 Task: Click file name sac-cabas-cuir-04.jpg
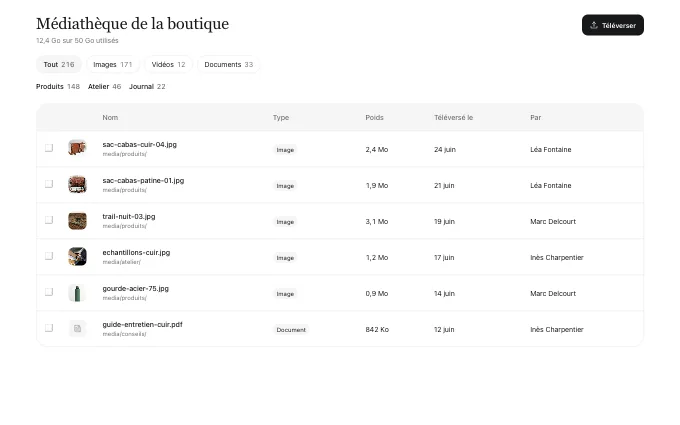pyautogui.click(x=140, y=144)
